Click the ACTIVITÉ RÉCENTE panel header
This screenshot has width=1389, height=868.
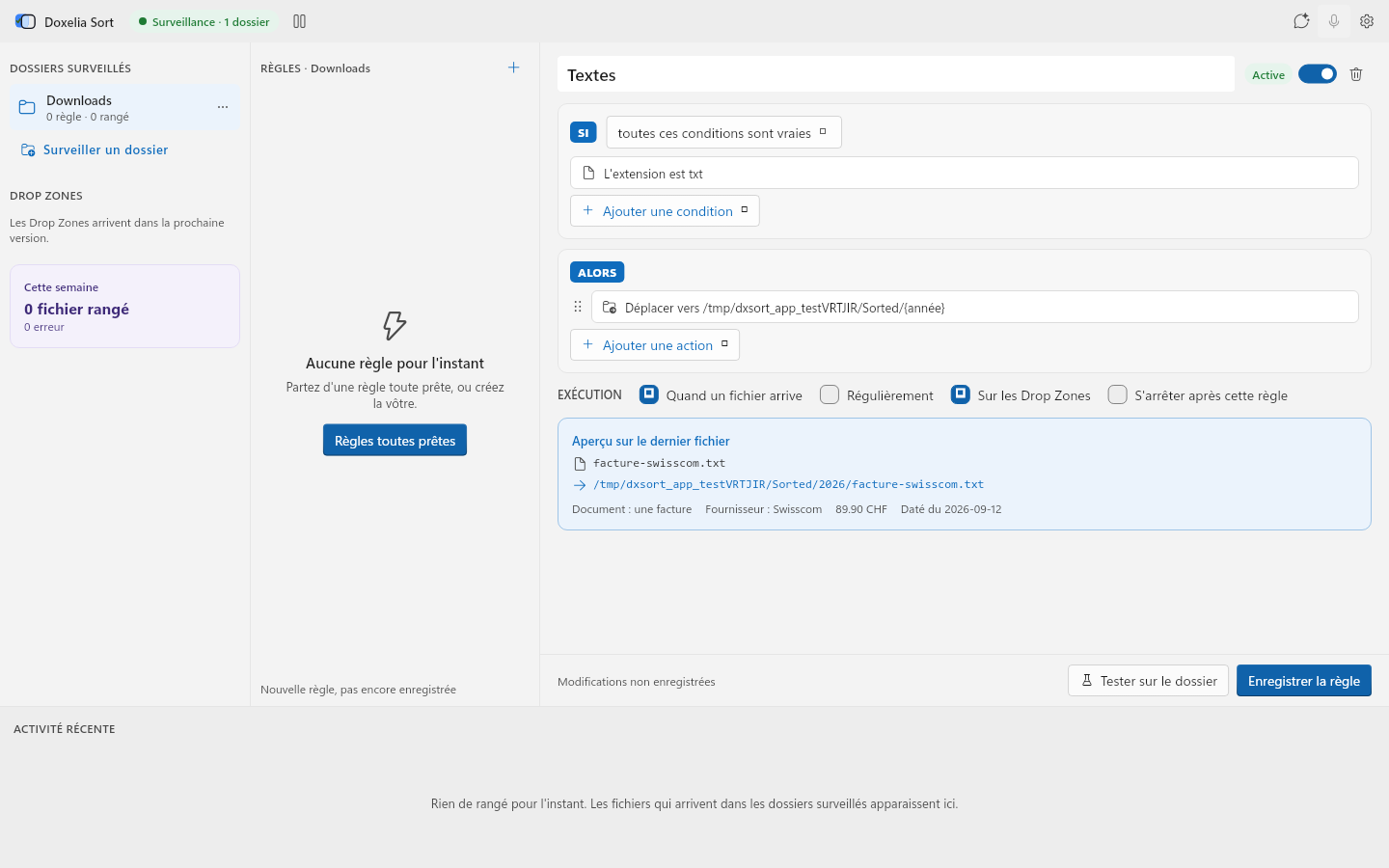[65, 728]
